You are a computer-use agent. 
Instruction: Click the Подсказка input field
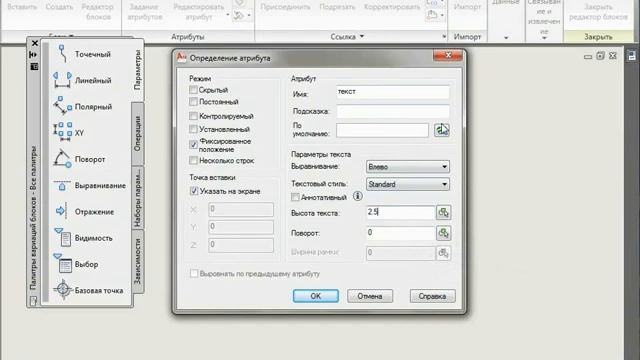393,111
